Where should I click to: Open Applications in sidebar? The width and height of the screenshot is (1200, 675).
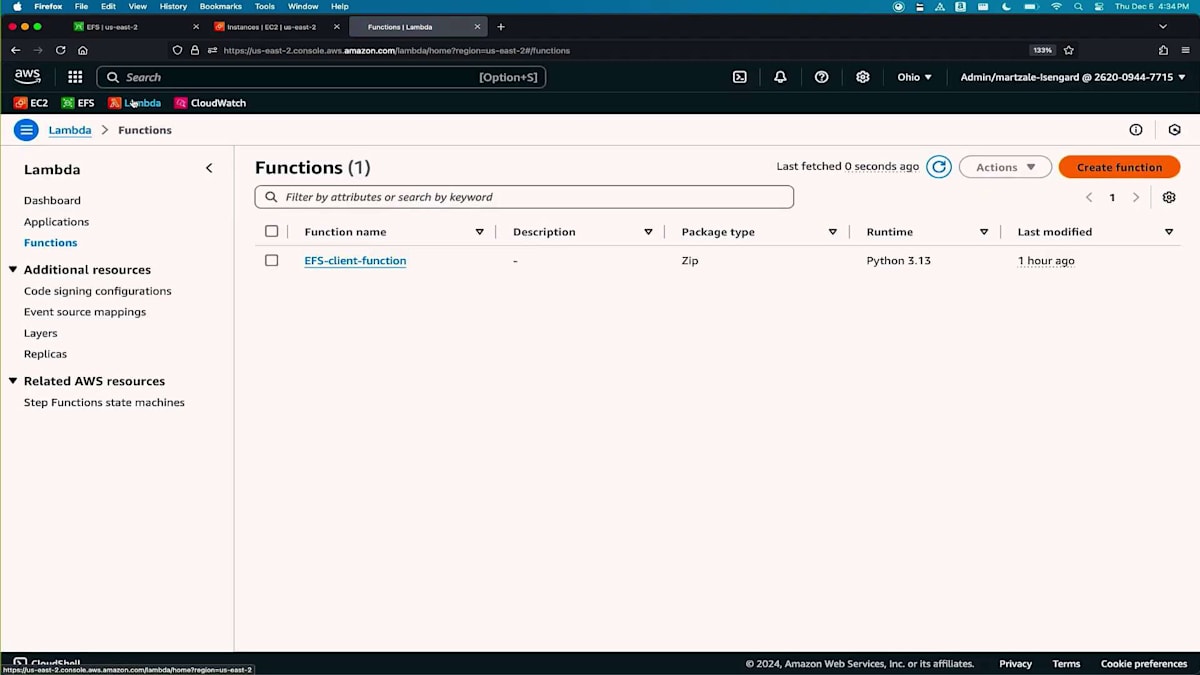56,222
